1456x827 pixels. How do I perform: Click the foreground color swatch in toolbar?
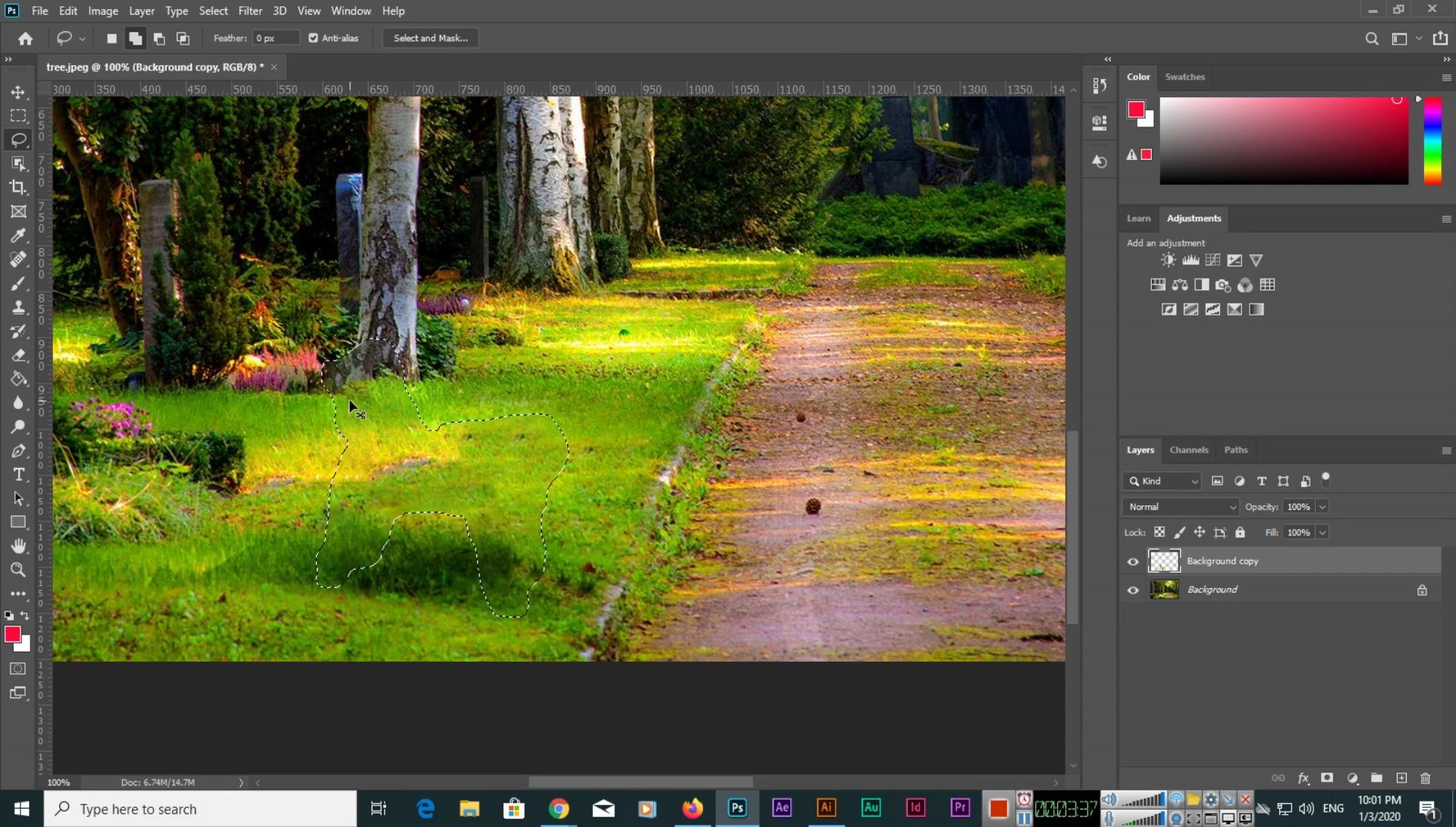point(12,635)
